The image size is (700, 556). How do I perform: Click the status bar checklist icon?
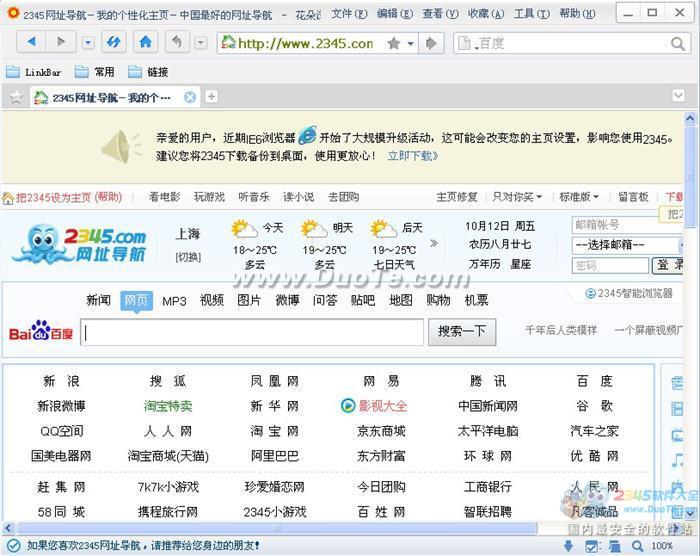click(x=592, y=546)
